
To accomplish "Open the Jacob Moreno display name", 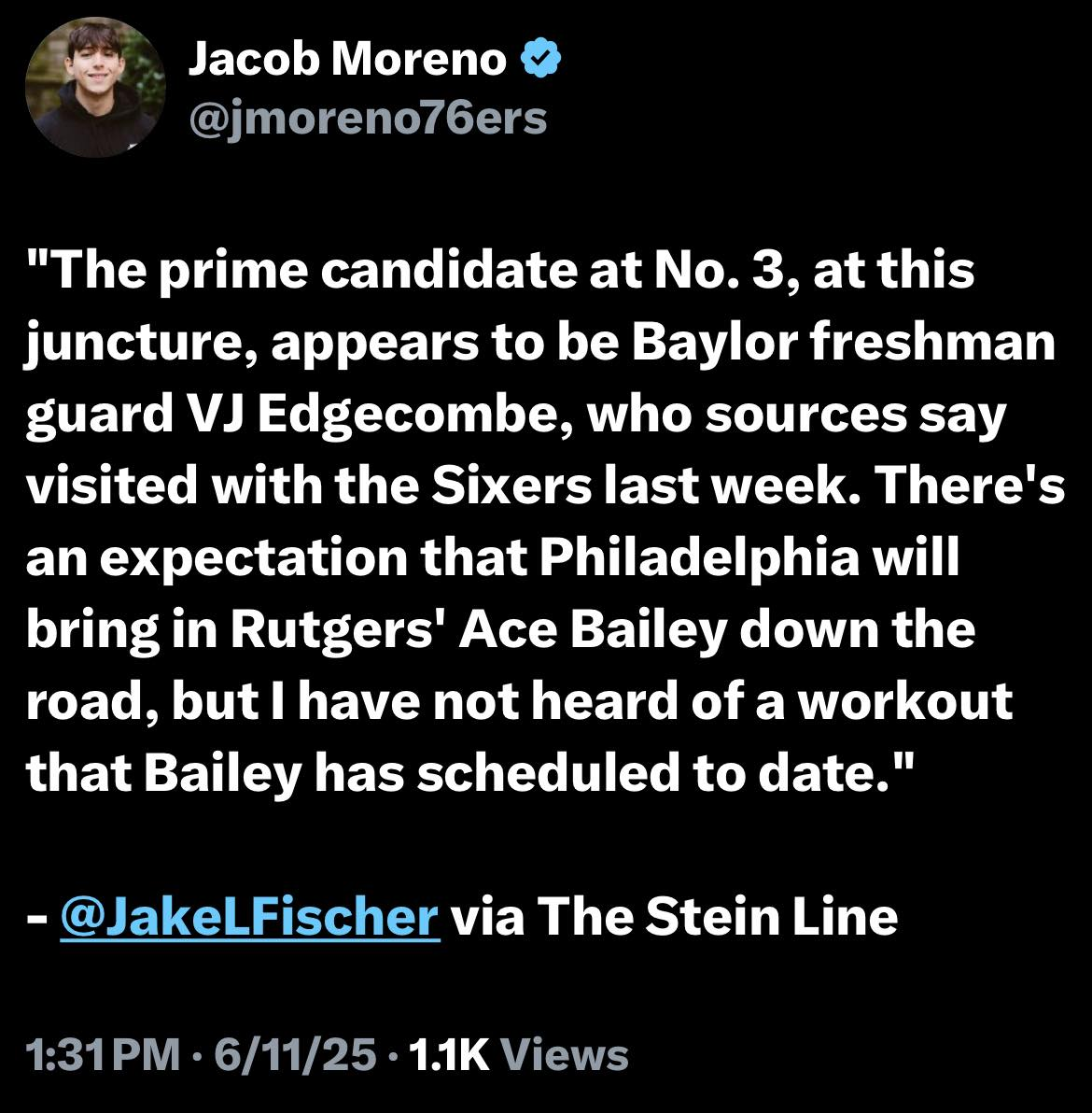I will 347,60.
